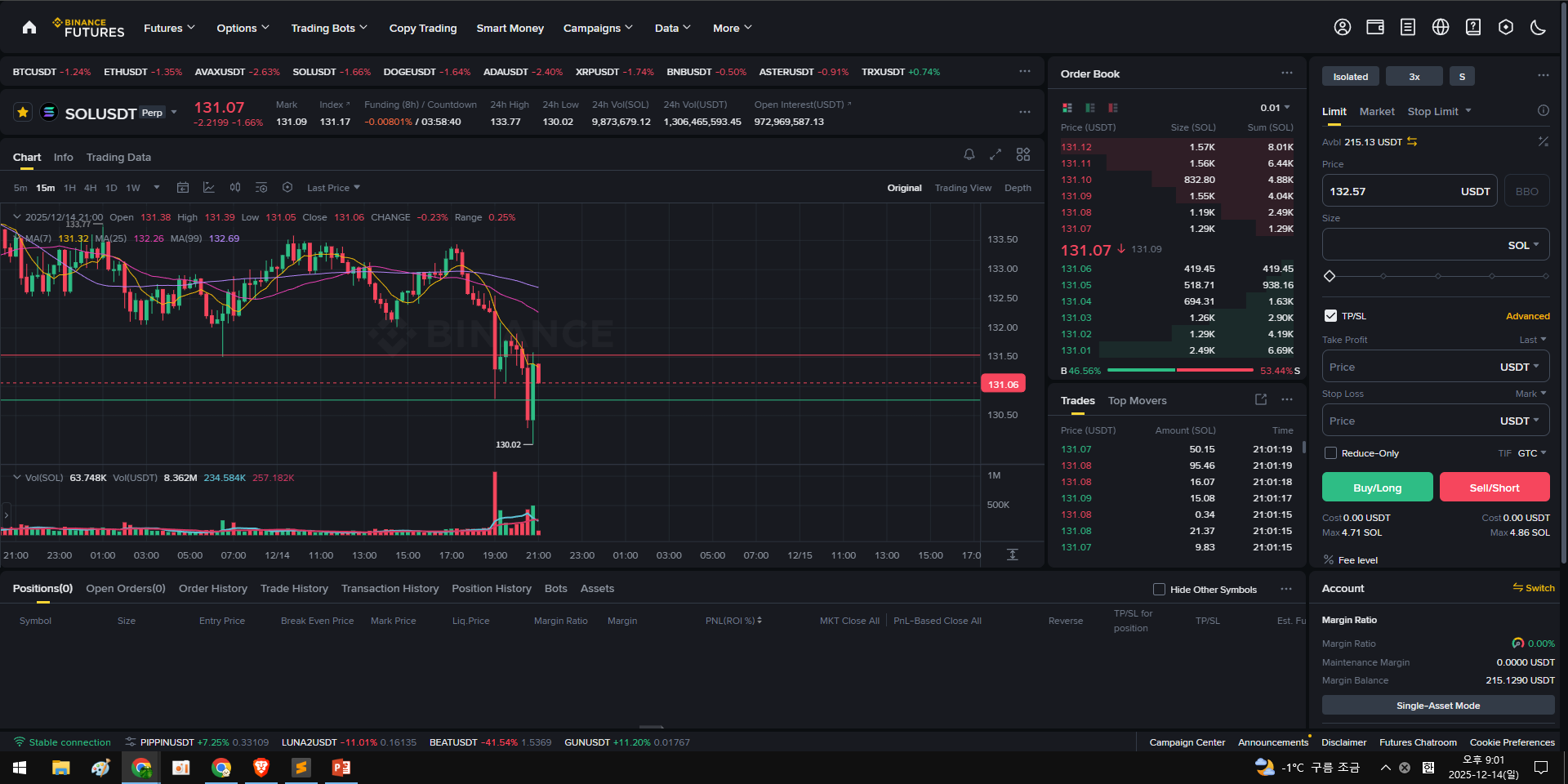Click BBO price button
Screen dimensions: 1568x784
[x=1526, y=191]
